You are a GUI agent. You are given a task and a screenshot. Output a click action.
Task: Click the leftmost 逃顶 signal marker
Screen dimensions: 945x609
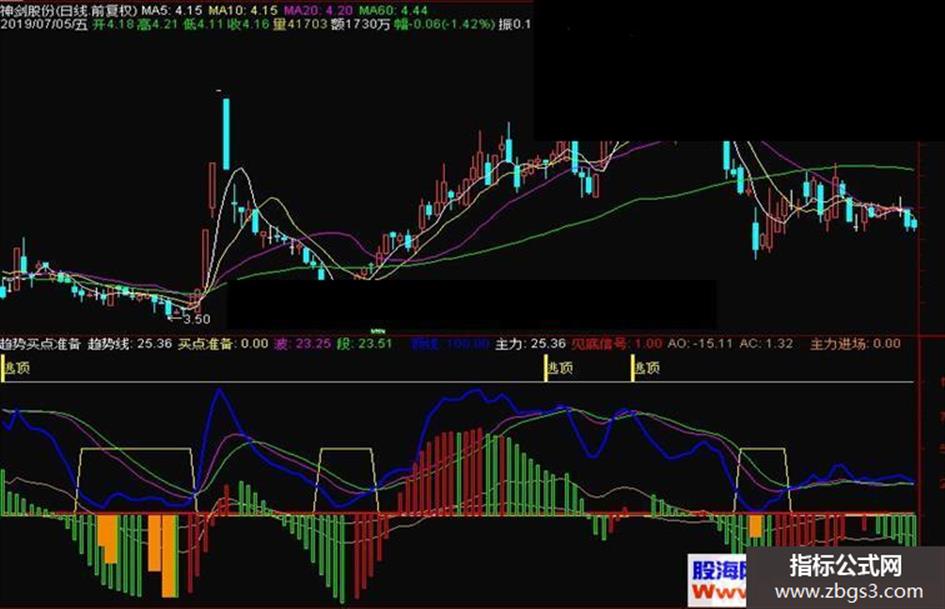tap(15, 368)
